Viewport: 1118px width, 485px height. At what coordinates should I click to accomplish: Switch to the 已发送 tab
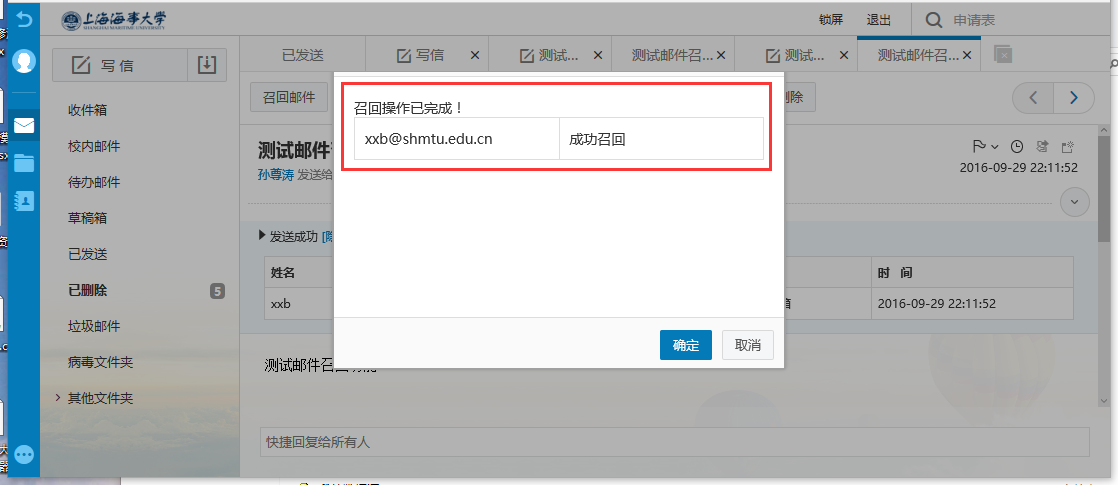[302, 55]
